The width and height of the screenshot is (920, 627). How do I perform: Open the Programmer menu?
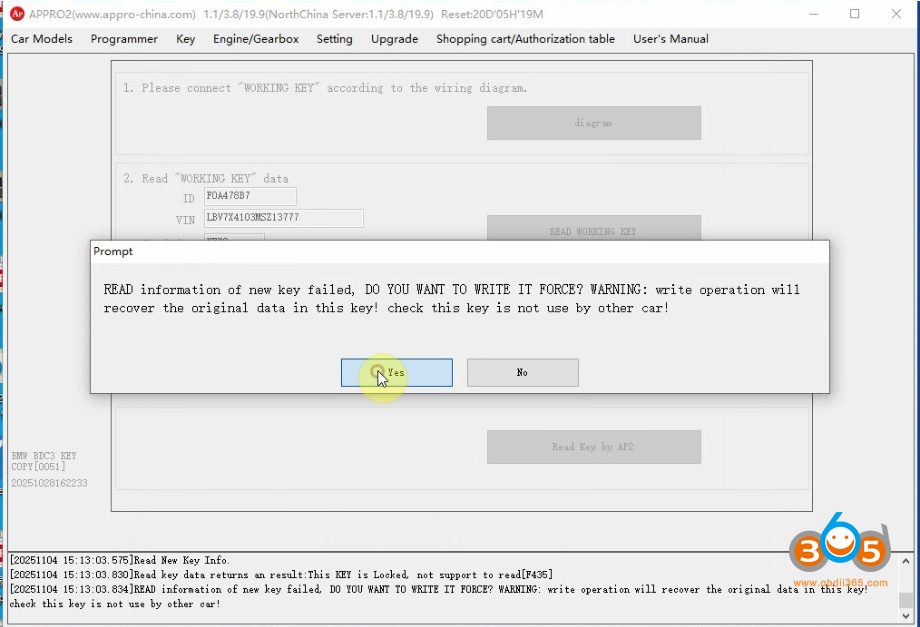tap(124, 39)
